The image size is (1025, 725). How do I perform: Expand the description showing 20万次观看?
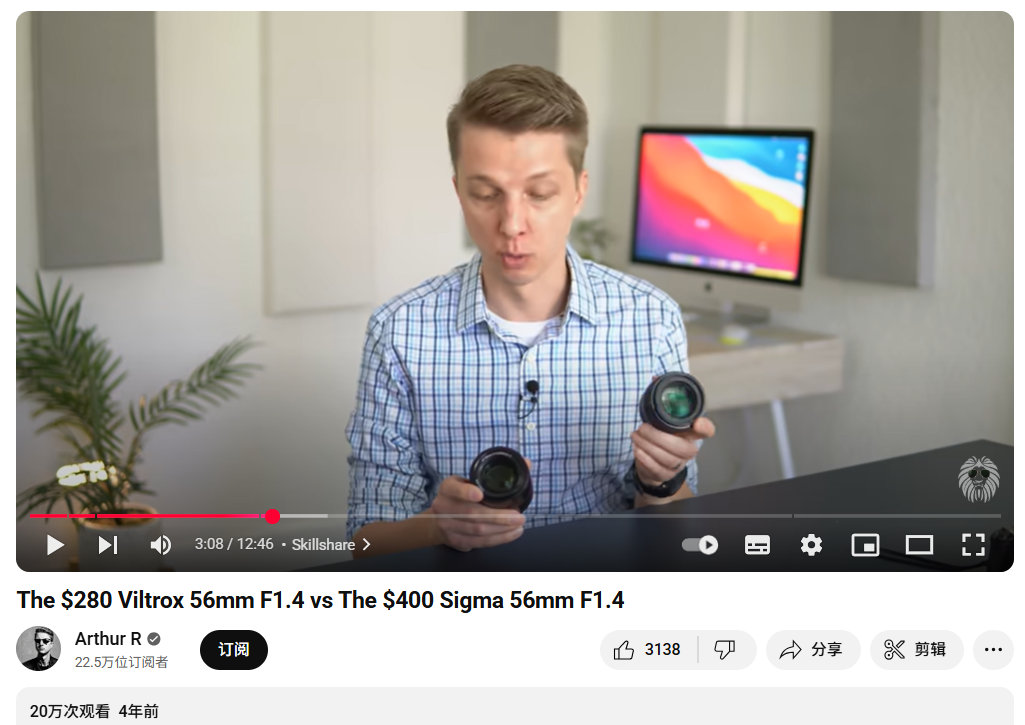(x=514, y=706)
